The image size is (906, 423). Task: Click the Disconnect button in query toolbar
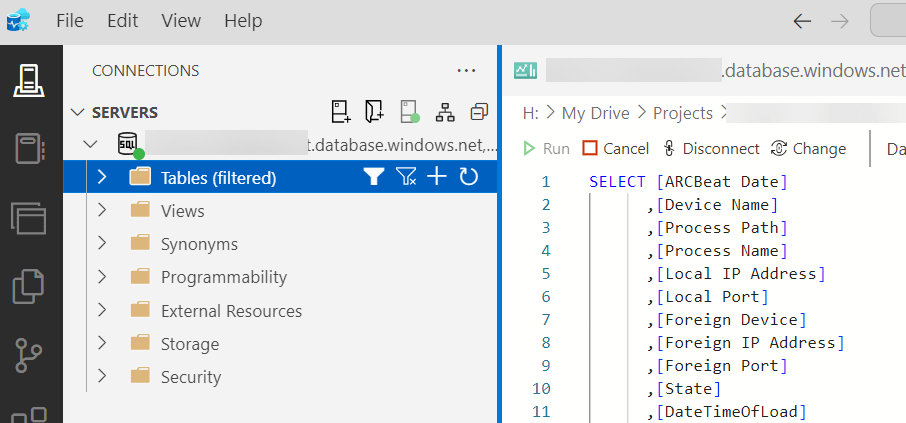tap(710, 148)
